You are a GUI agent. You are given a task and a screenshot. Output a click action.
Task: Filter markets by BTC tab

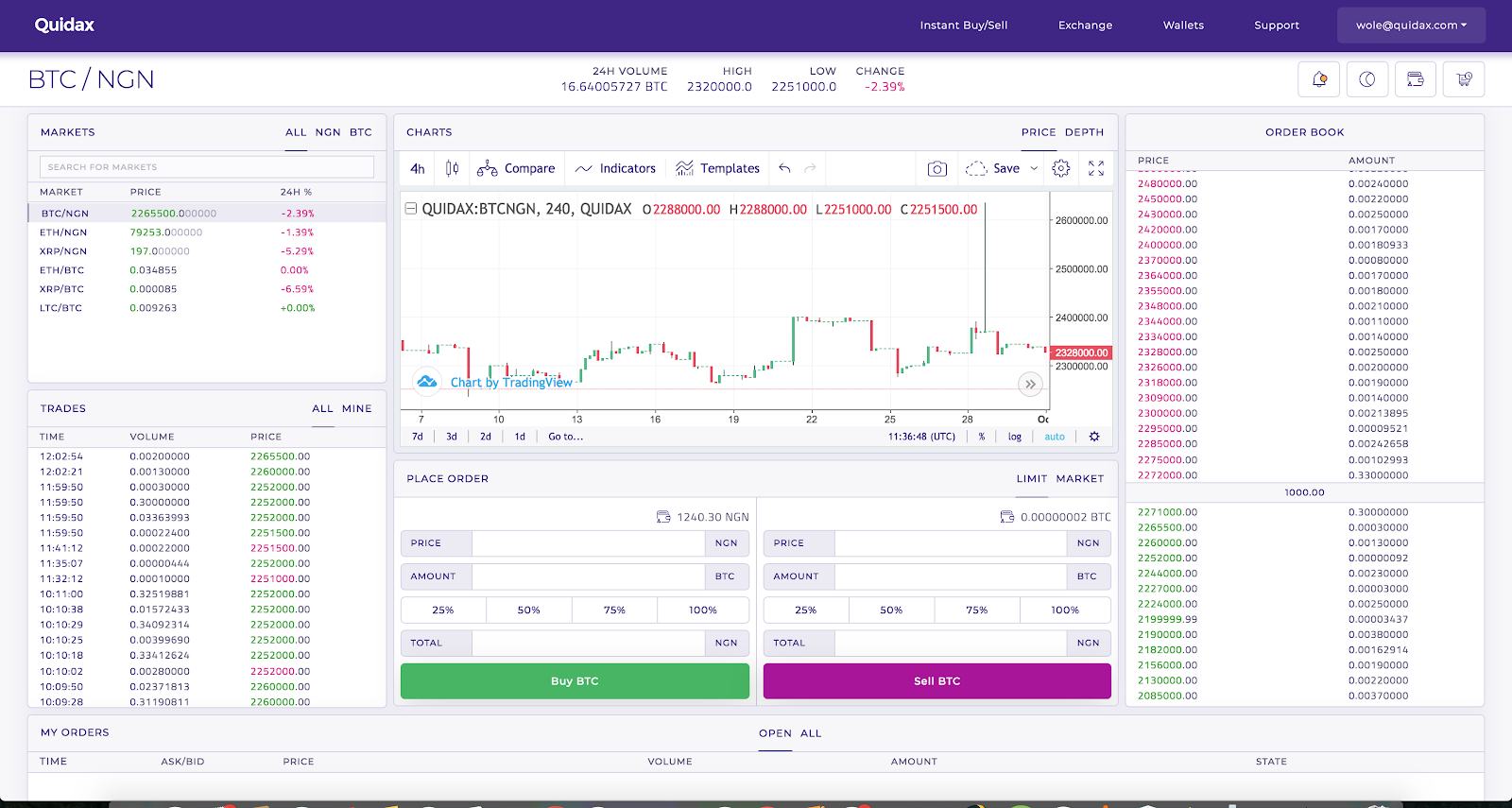pos(361,132)
